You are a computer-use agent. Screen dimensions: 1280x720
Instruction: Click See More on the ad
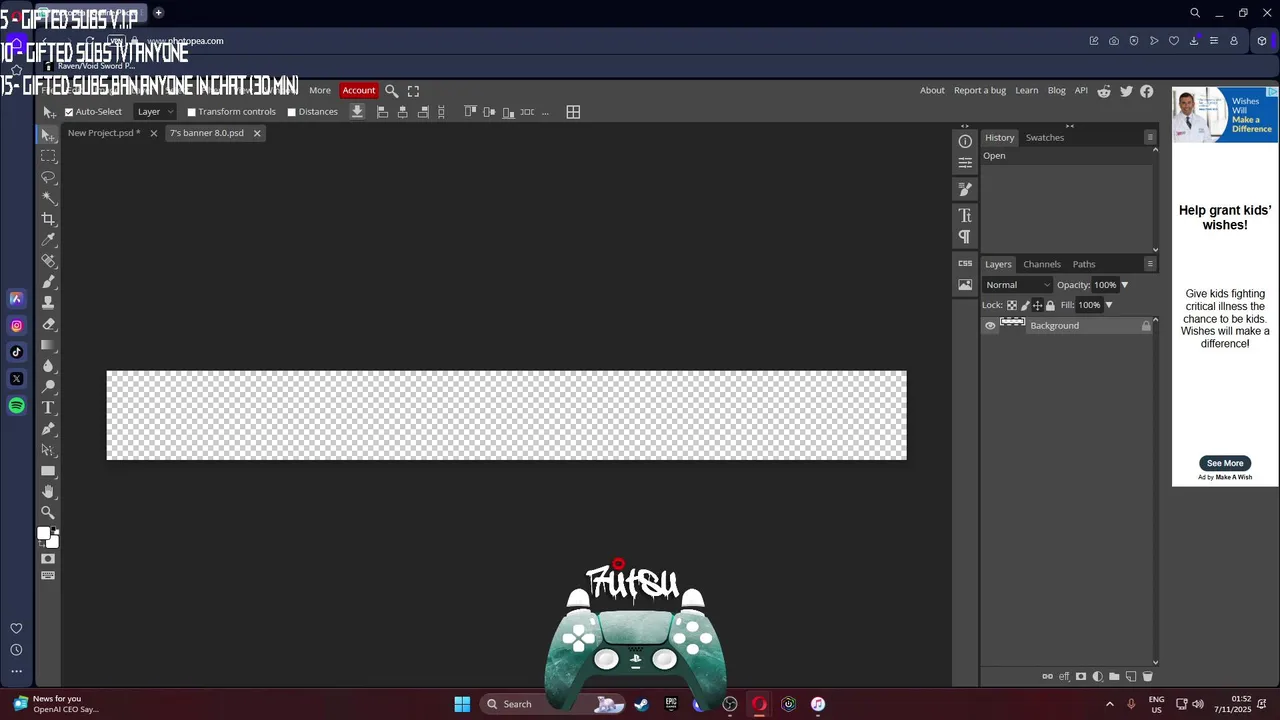[1225, 463]
